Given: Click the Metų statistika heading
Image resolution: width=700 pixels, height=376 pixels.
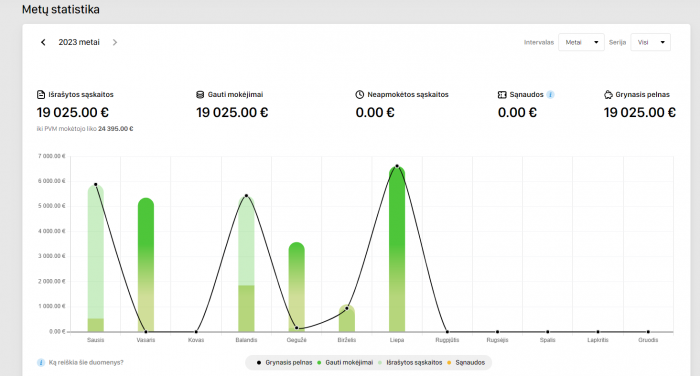Looking at the screenshot, I should pyautogui.click(x=61, y=9).
